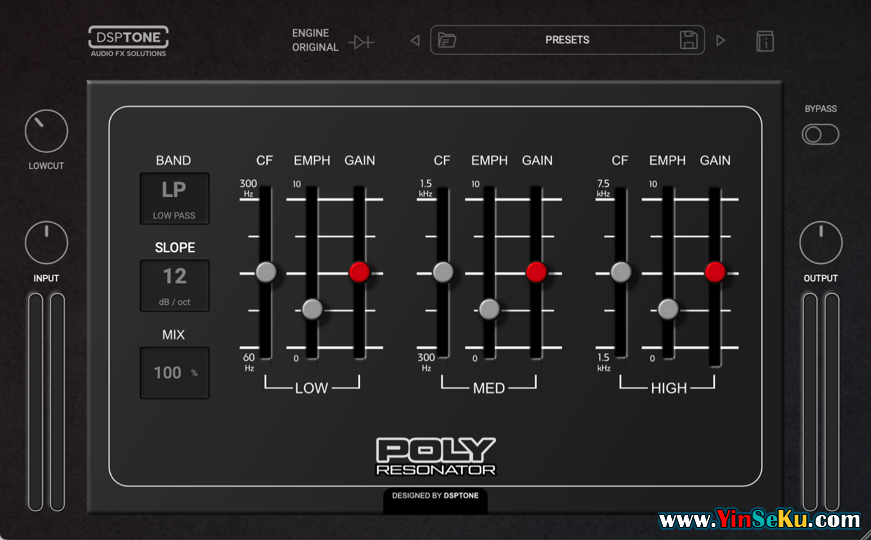Open the preset folder browser icon
The width and height of the screenshot is (871, 540).
click(x=447, y=40)
